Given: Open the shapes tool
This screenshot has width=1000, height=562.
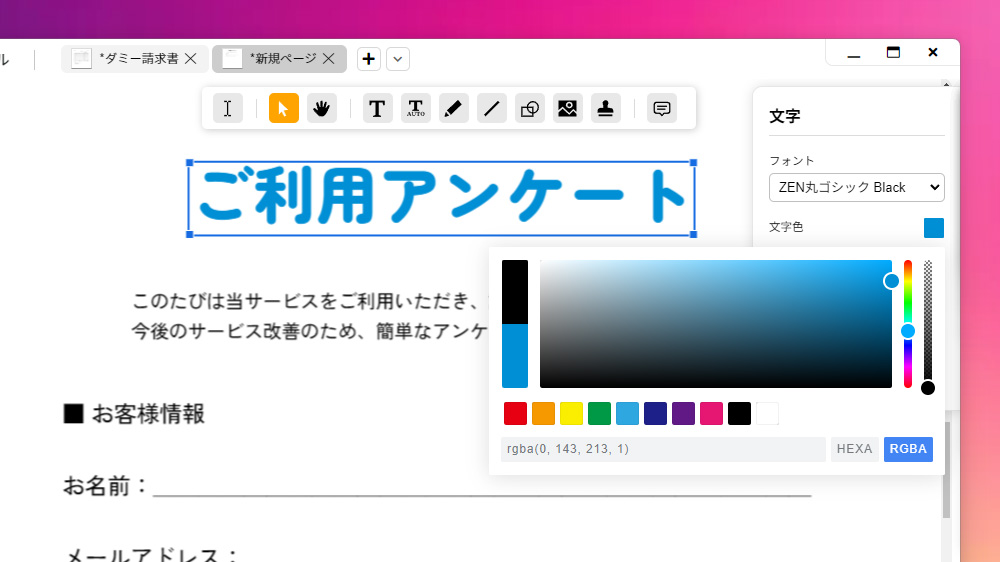Looking at the screenshot, I should 530,108.
